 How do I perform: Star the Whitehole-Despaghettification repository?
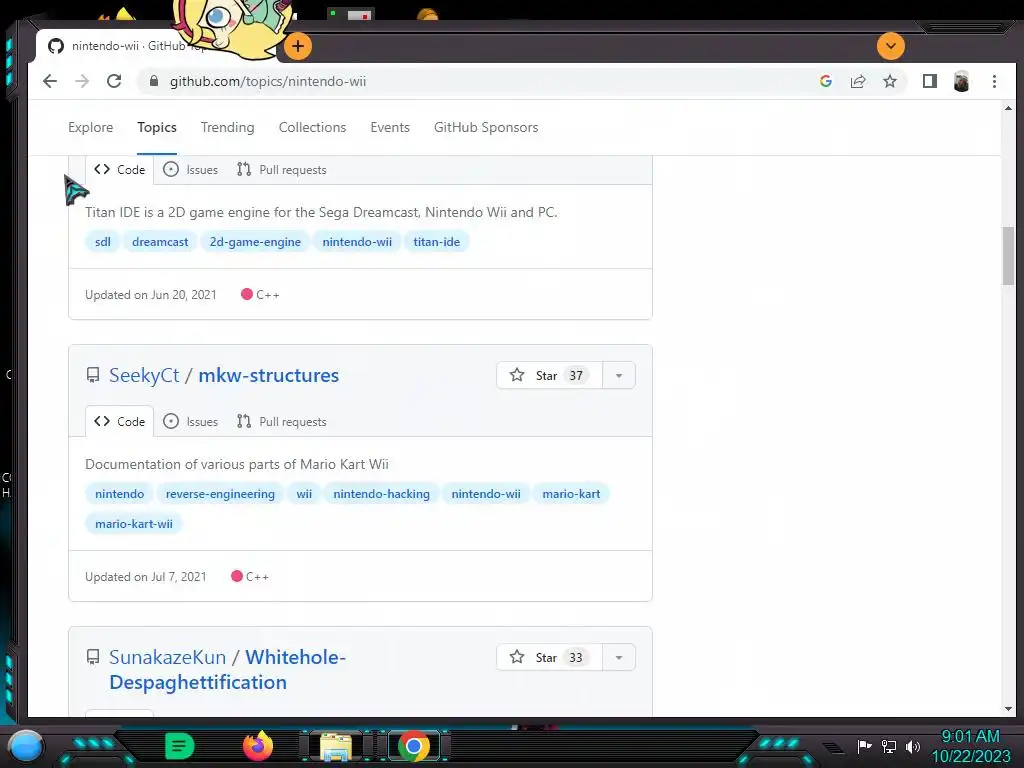point(549,658)
